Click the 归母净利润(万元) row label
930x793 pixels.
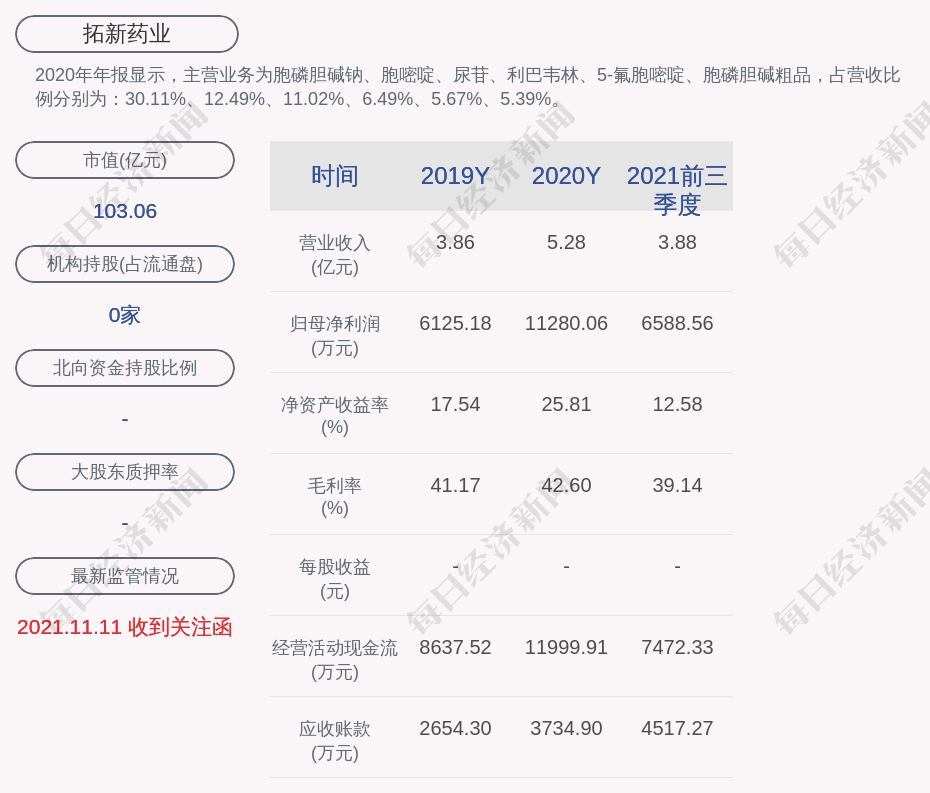[x=335, y=336]
